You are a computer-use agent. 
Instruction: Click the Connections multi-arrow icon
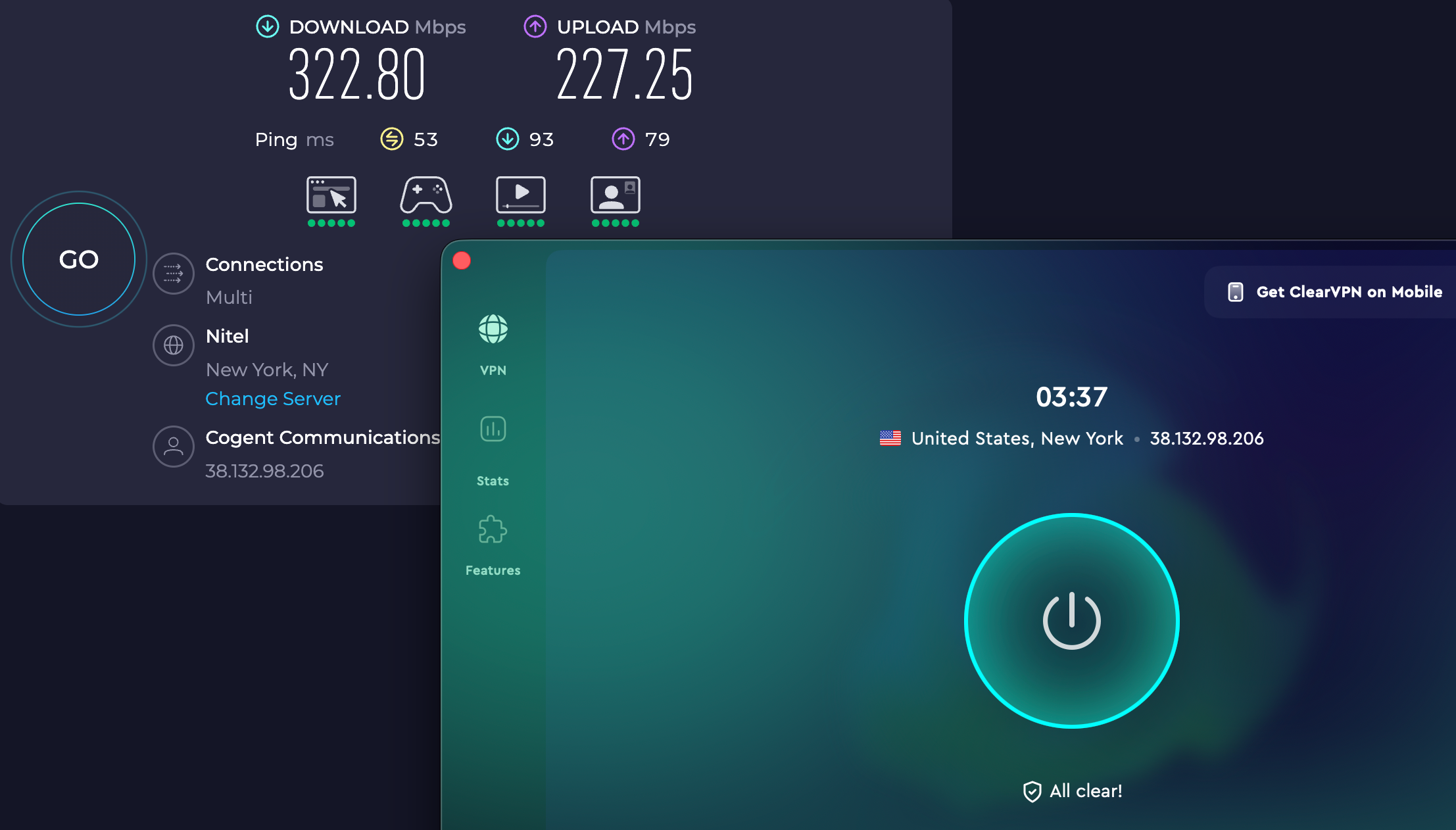(x=173, y=274)
